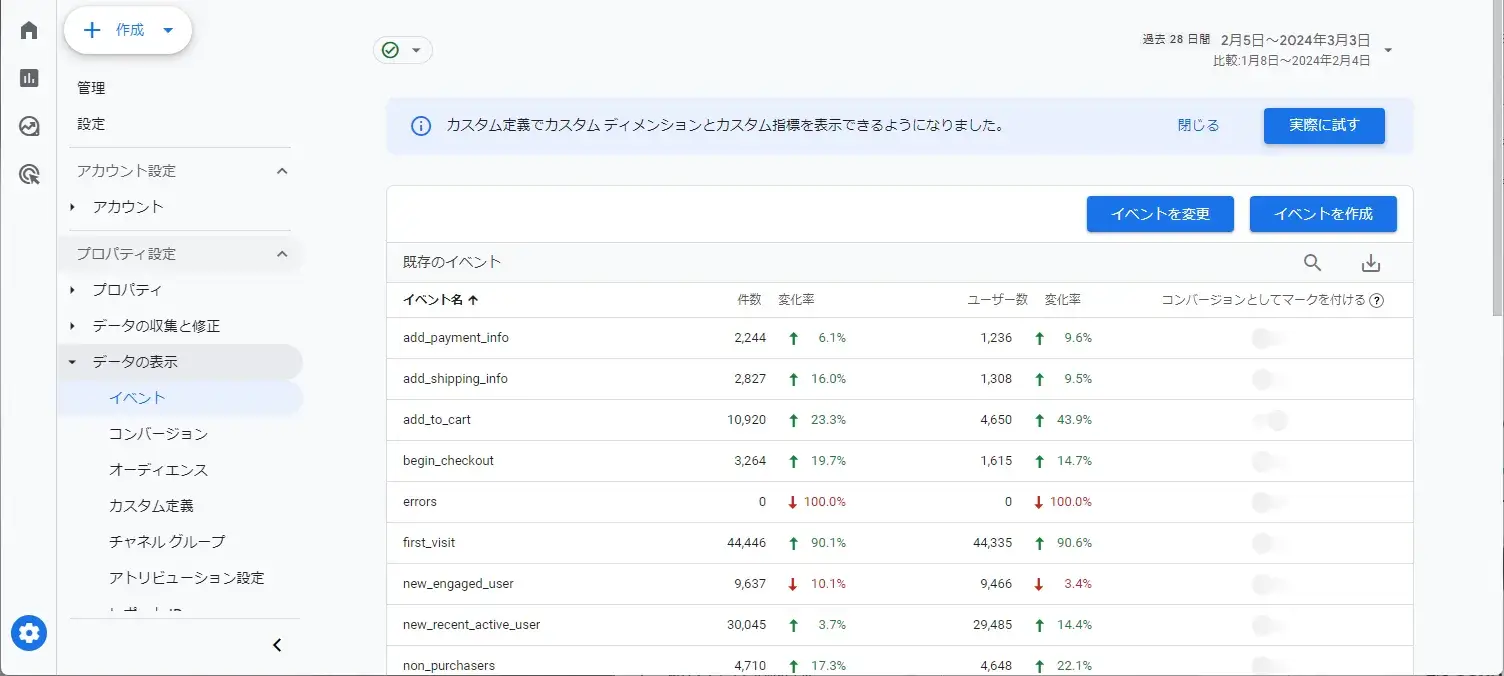Image resolution: width=1504 pixels, height=676 pixels.
Task: Open the settings gear at bottom left
Action: click(x=28, y=633)
